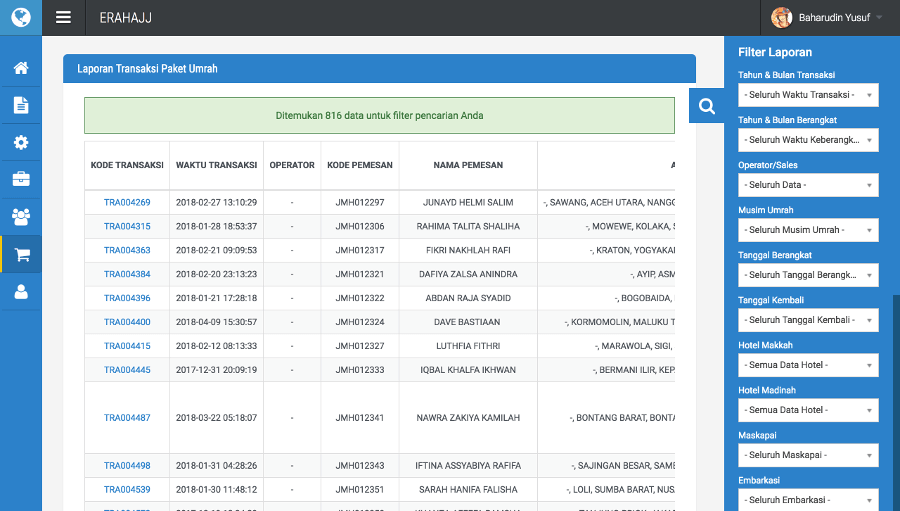Open the single user sidebar icon
The width and height of the screenshot is (900, 511).
pos(21,292)
